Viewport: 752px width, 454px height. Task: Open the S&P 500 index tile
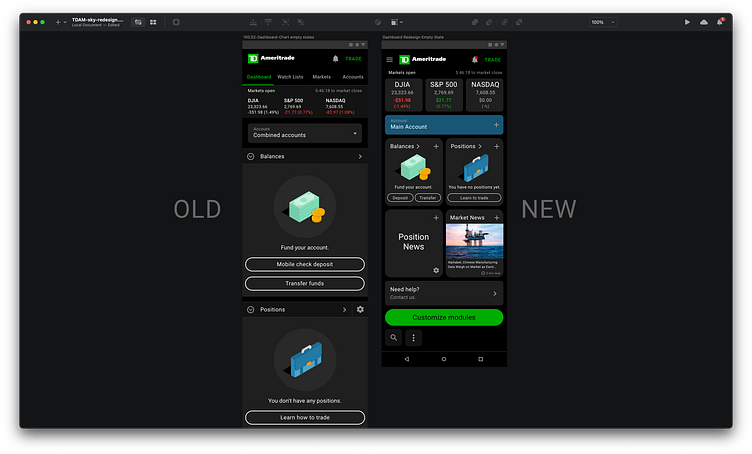444,95
